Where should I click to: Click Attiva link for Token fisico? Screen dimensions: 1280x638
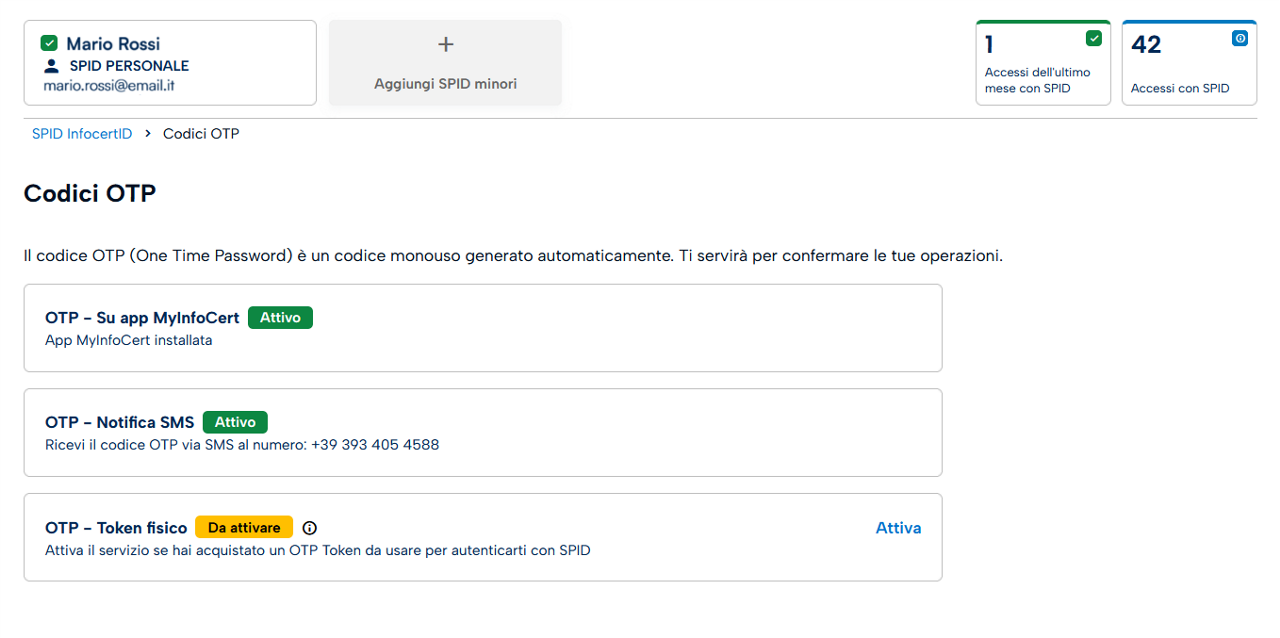[898, 528]
